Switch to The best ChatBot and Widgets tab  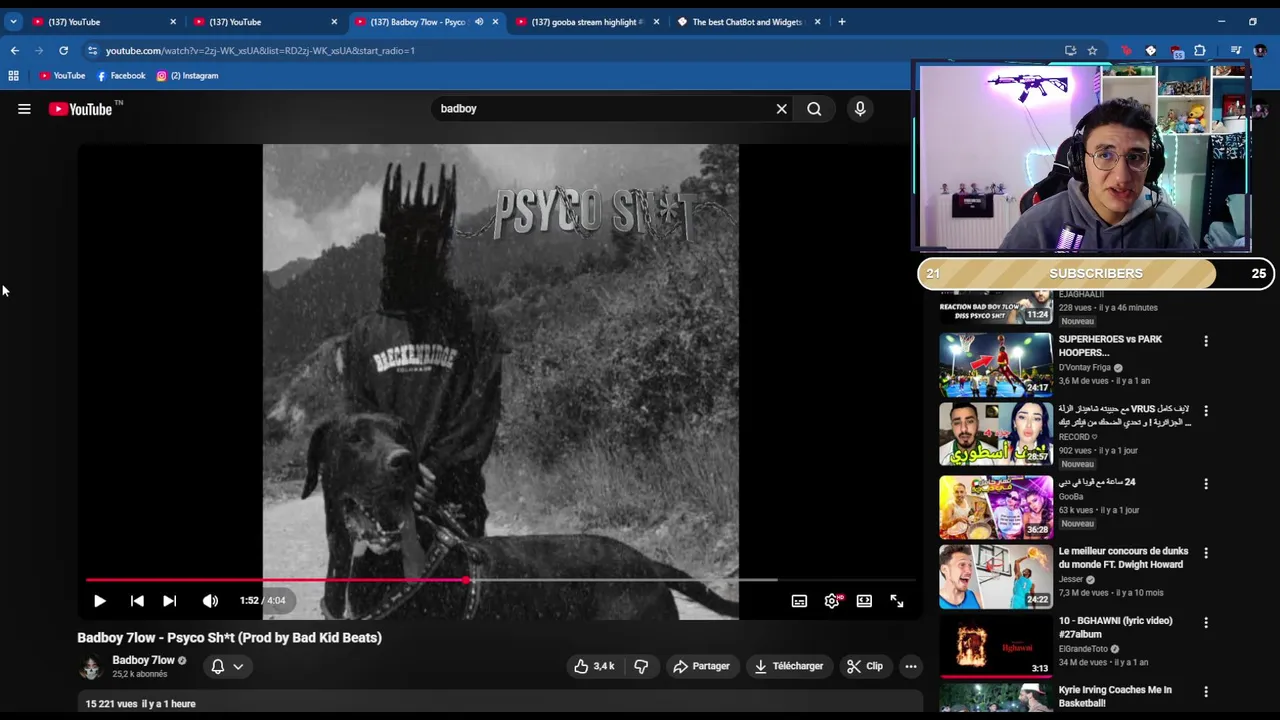748,22
